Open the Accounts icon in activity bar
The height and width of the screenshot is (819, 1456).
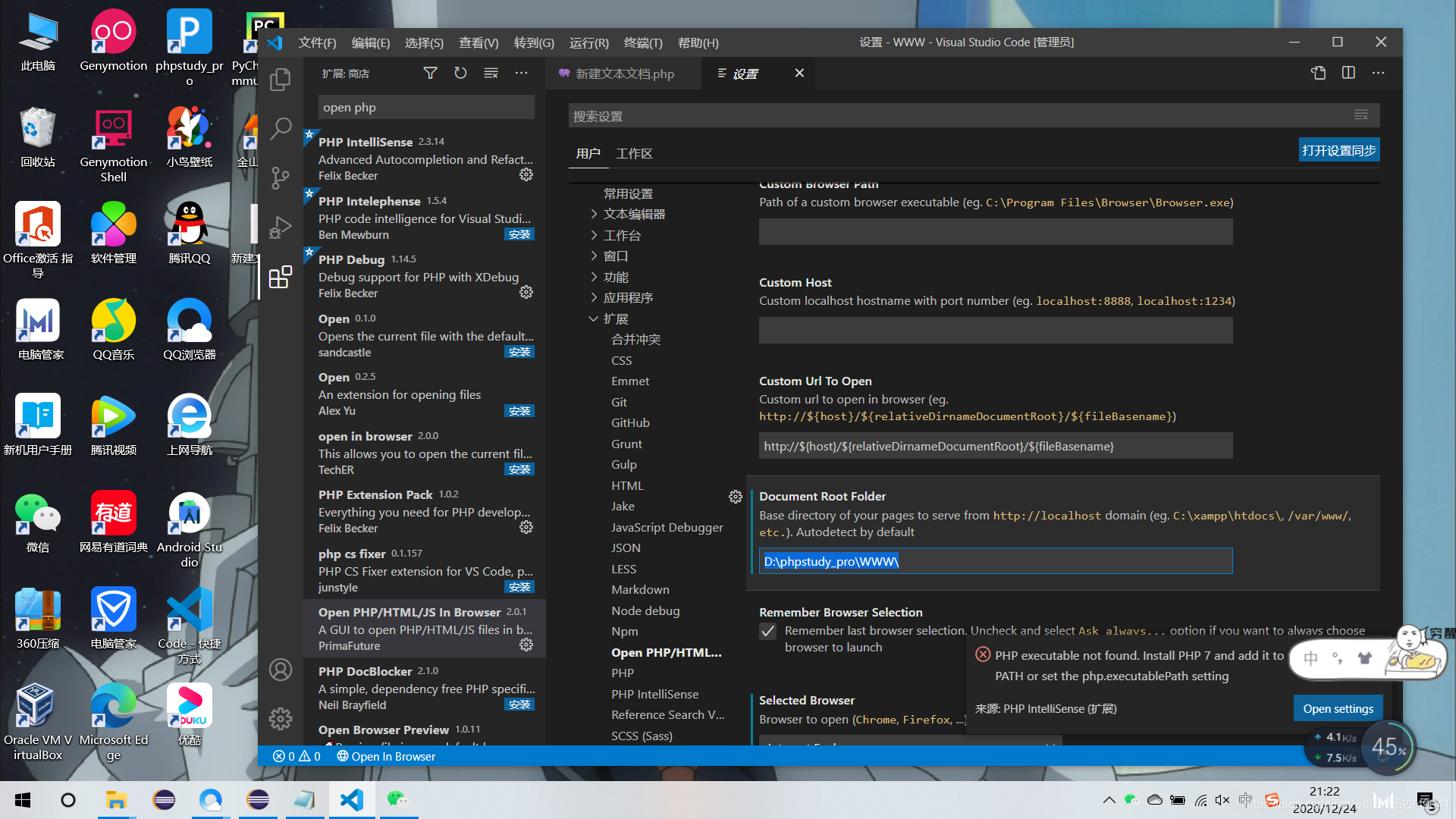[x=280, y=670]
